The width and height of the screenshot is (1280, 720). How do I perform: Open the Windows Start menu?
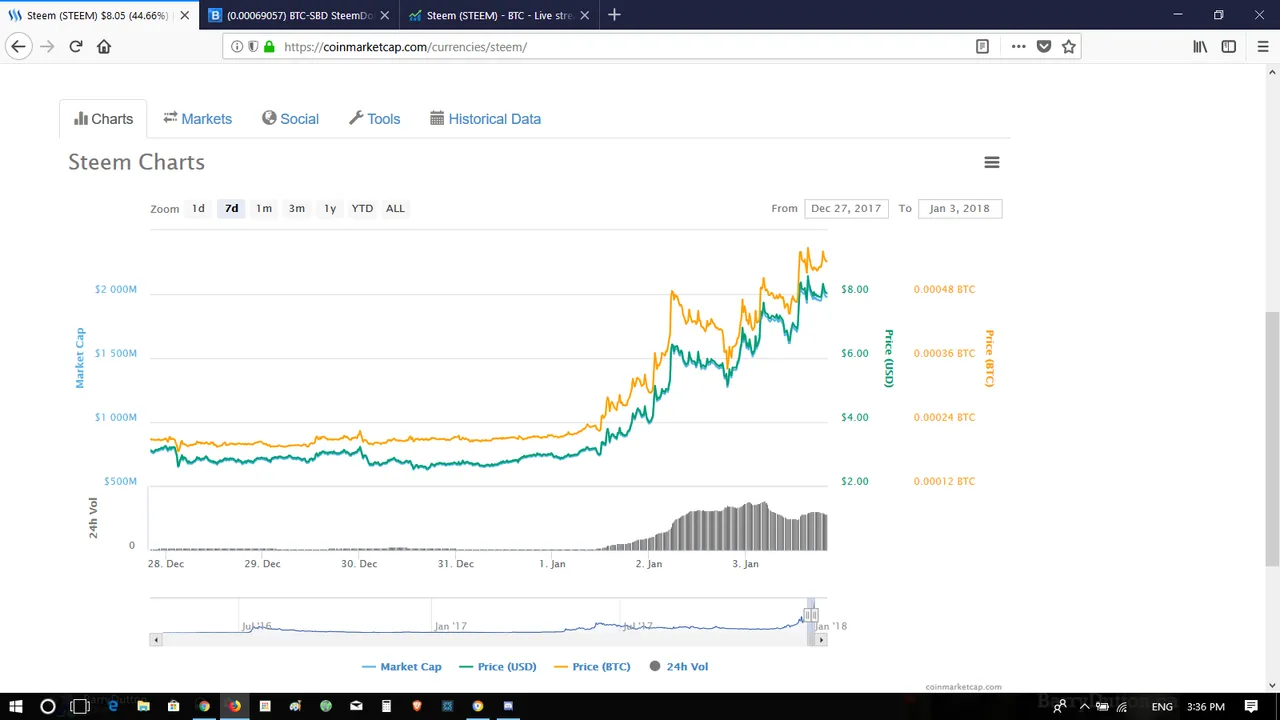click(16, 706)
